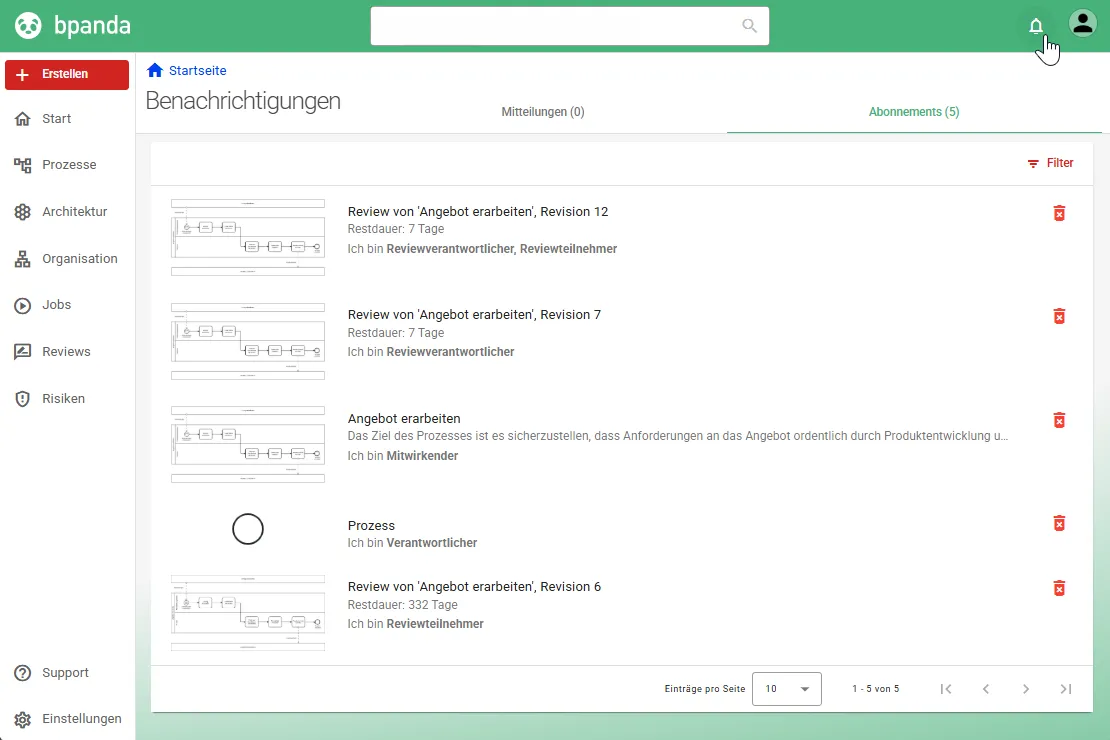This screenshot has width=1110, height=740.
Task: Click the Startseite home icon
Action: 155,70
